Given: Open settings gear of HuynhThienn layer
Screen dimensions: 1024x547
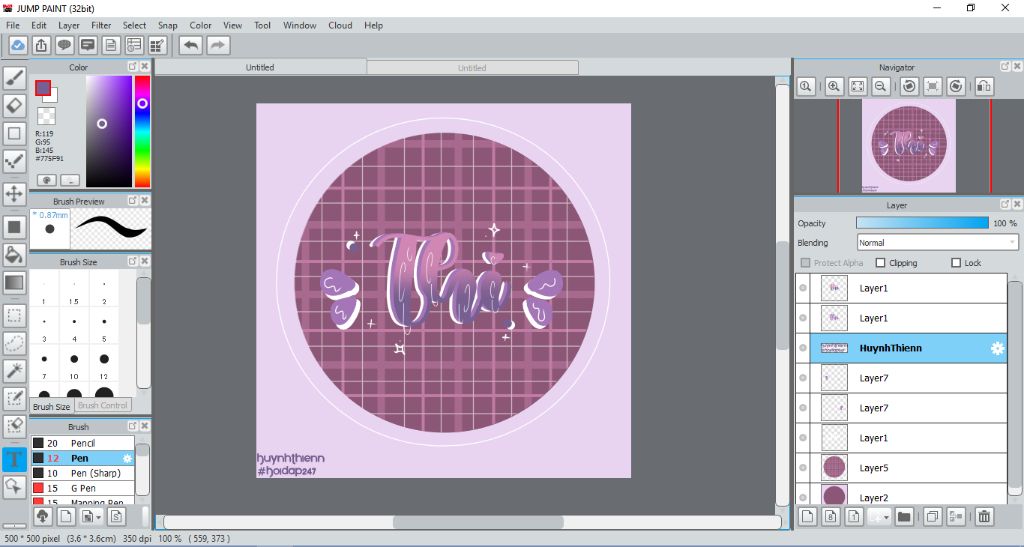Looking at the screenshot, I should click(997, 349).
